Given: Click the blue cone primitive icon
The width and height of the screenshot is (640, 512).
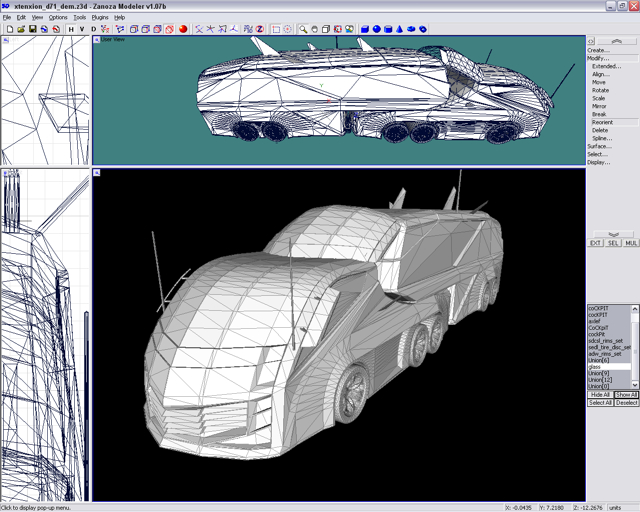Looking at the screenshot, I should [400, 29].
